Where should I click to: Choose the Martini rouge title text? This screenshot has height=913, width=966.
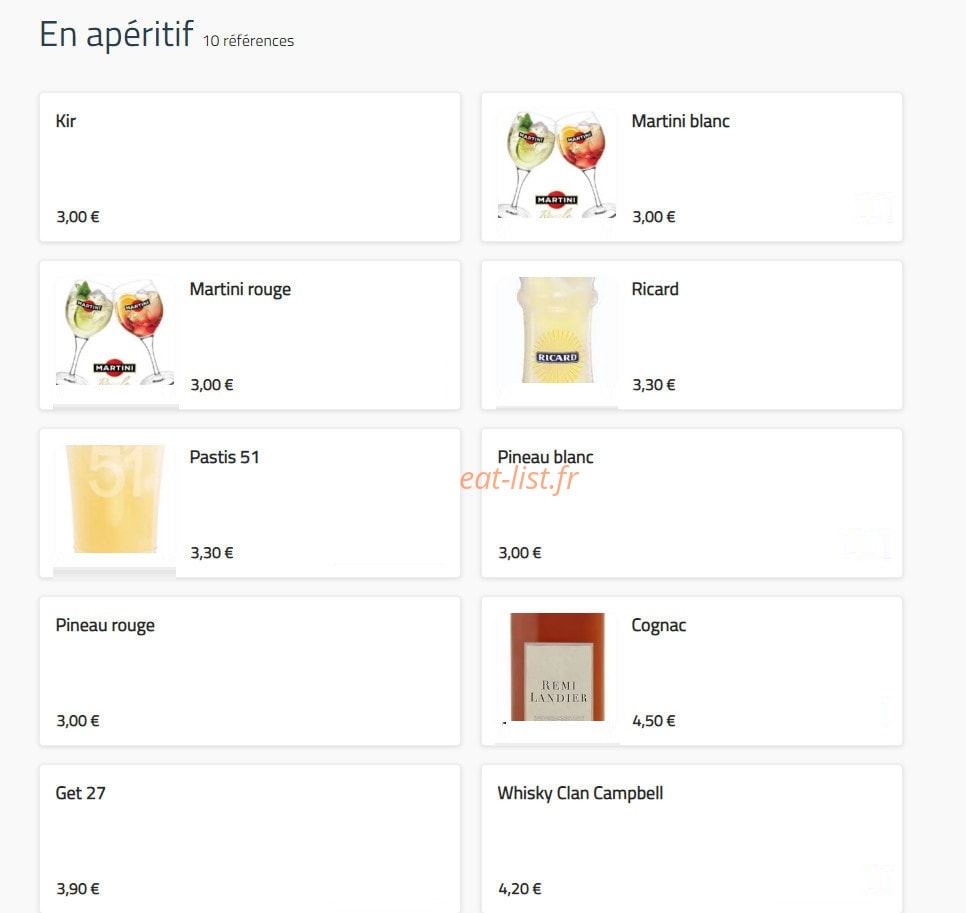point(240,290)
